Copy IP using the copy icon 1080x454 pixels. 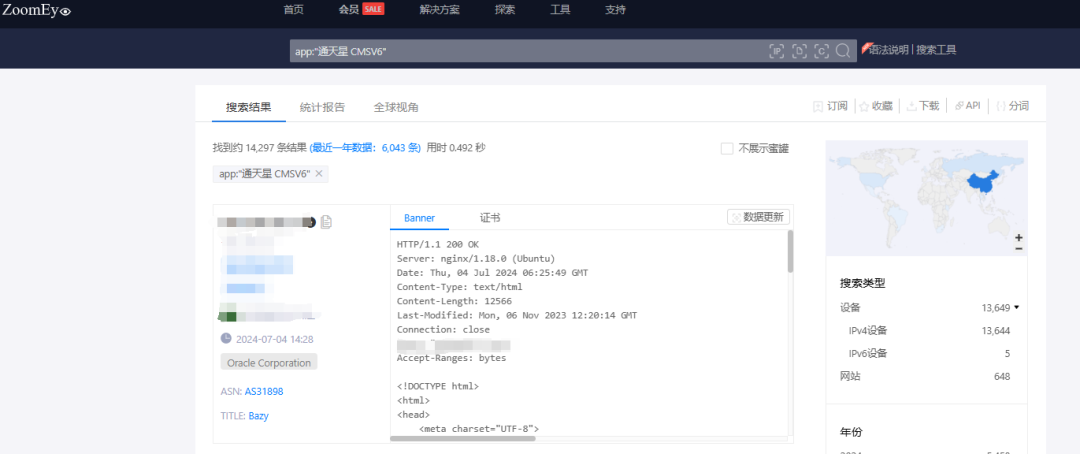point(326,222)
